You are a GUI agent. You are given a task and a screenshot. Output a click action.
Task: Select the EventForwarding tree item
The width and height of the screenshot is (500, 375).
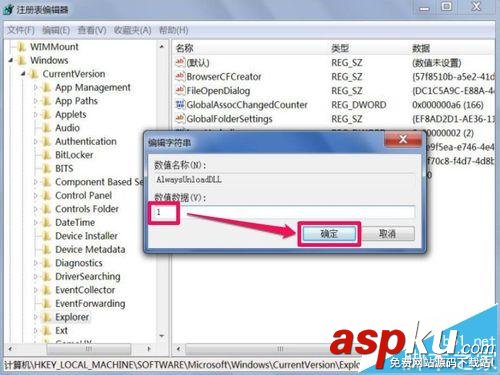point(90,304)
